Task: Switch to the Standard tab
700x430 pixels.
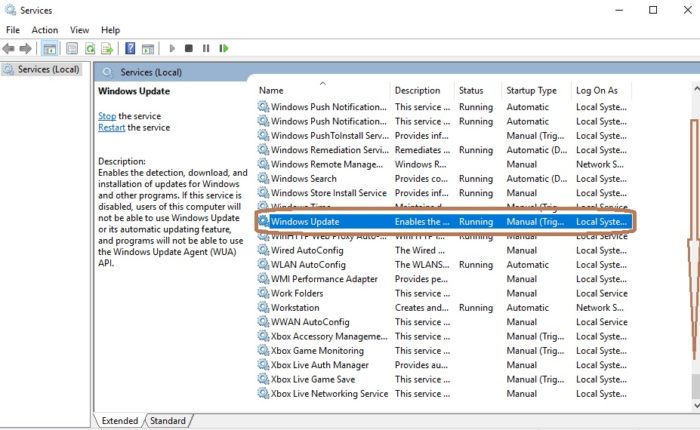Action: 168,421
